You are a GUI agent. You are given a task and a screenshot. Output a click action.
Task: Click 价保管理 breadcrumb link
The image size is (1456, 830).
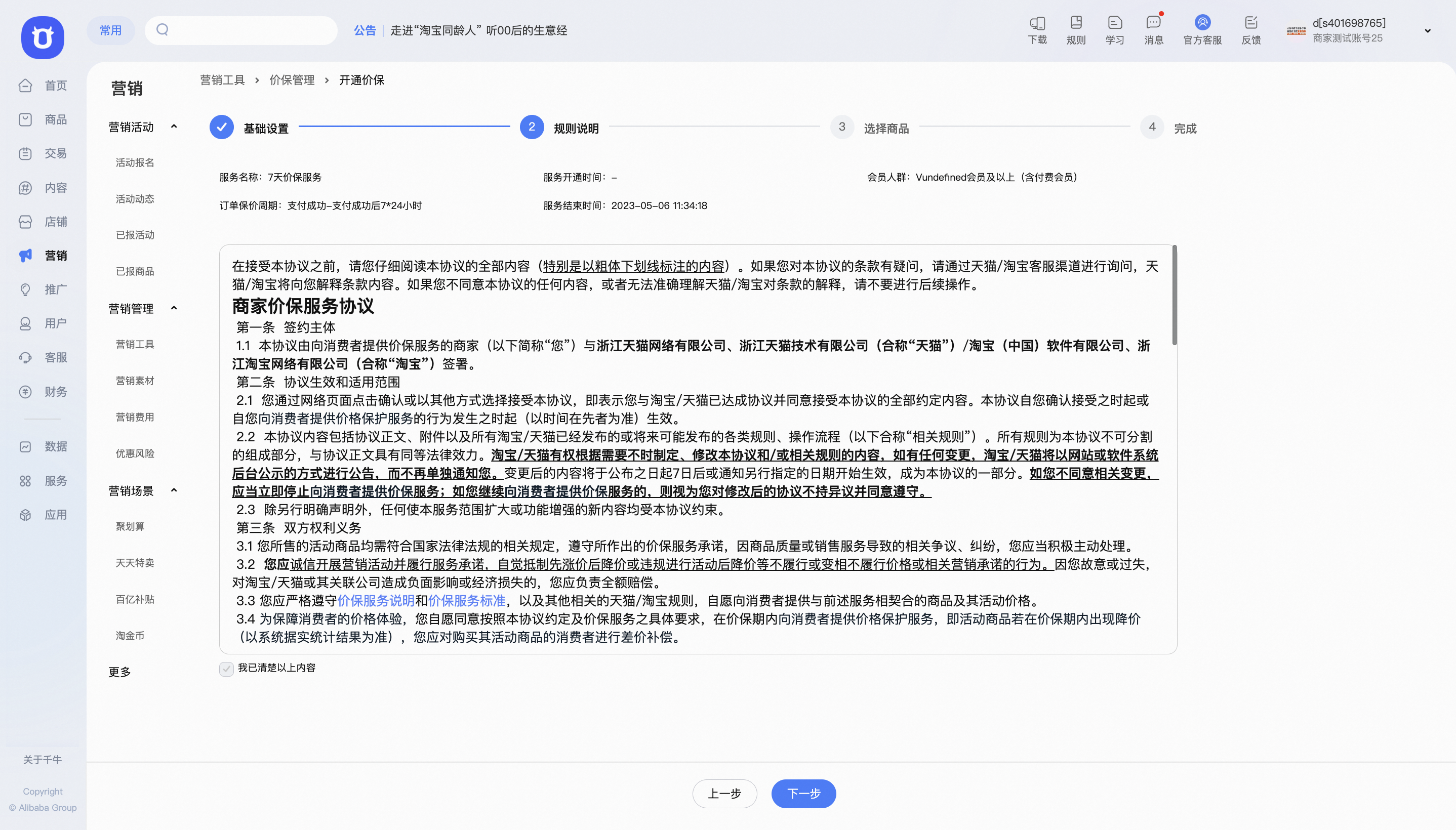[x=292, y=80]
